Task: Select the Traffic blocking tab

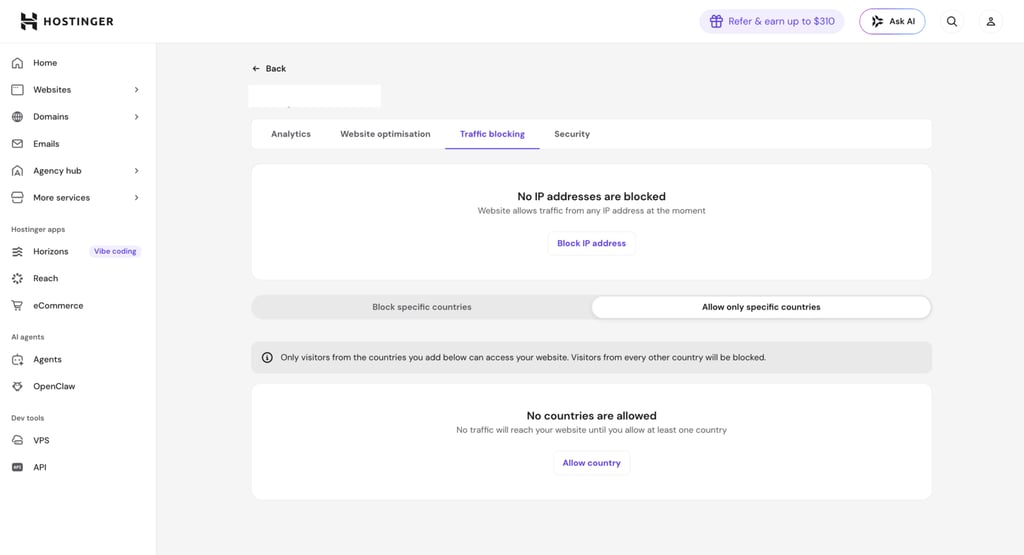Action: tap(492, 134)
